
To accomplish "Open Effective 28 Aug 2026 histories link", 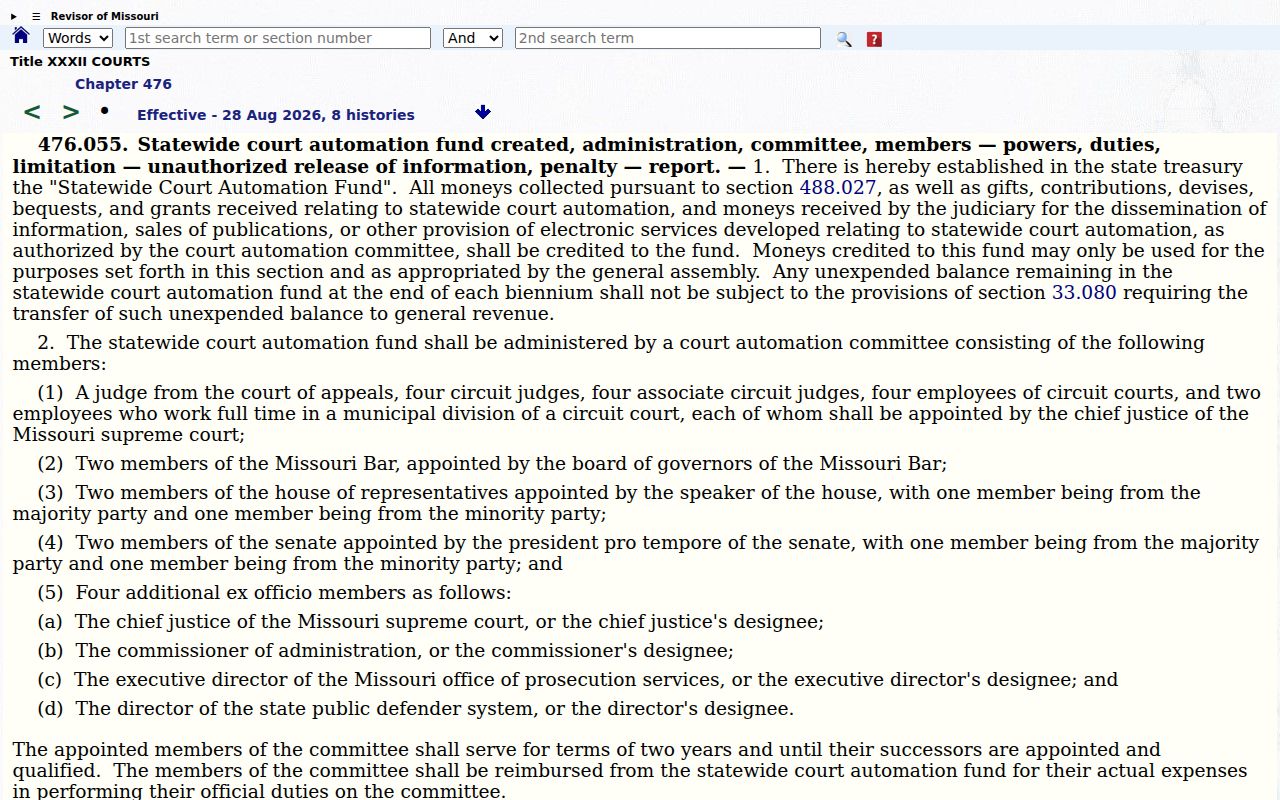I will pyautogui.click(x=276, y=115).
